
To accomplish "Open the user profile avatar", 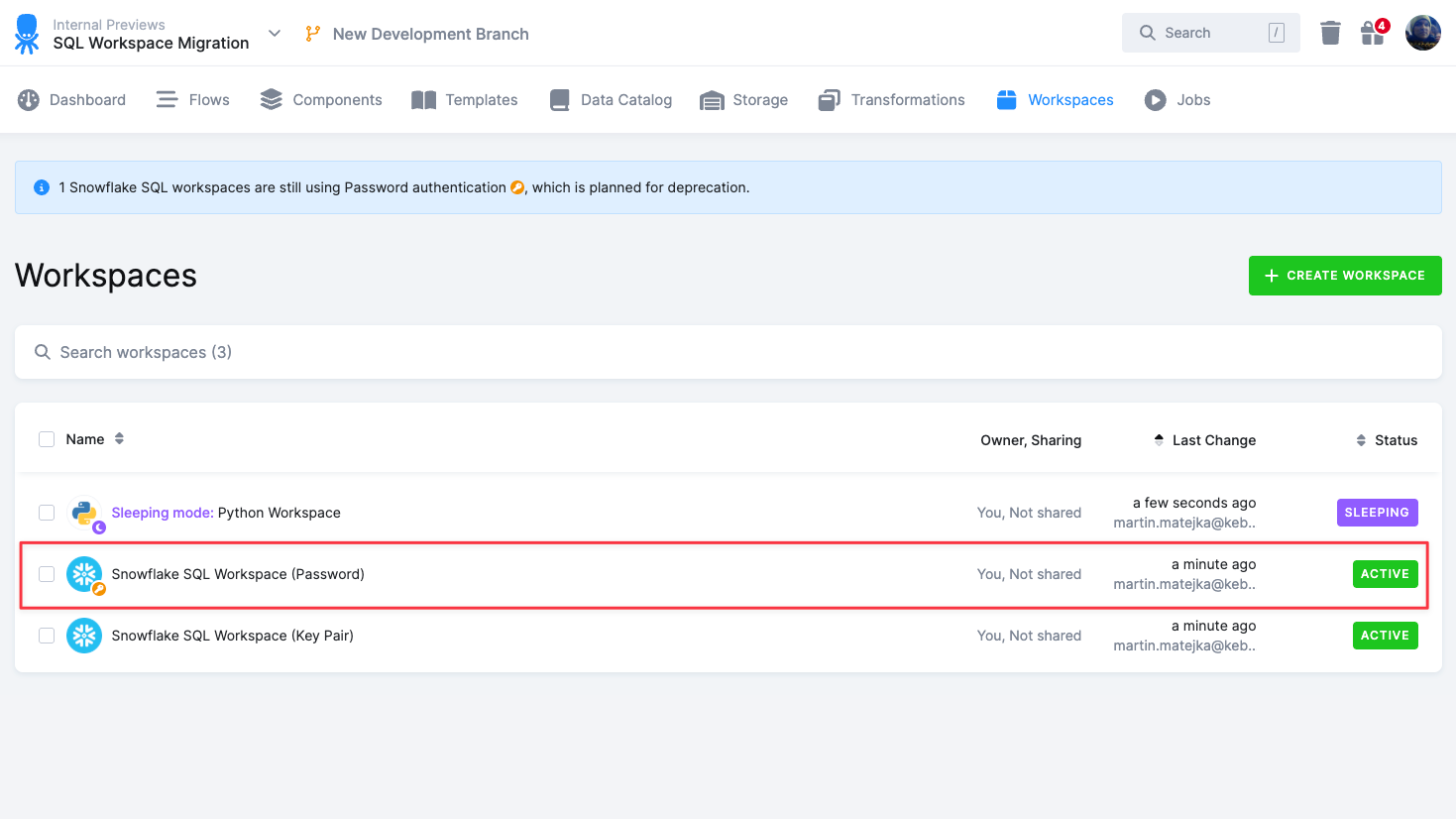I will (x=1422, y=34).
